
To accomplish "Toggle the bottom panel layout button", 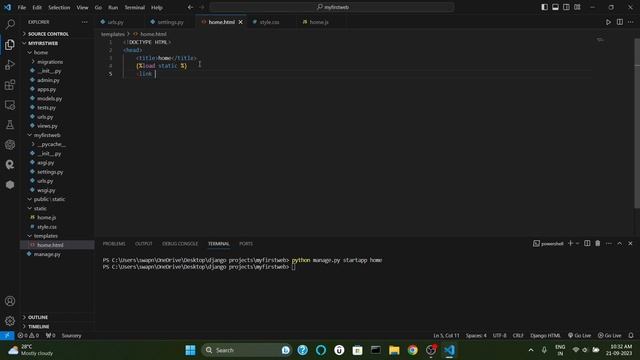I will [x=556, y=7].
